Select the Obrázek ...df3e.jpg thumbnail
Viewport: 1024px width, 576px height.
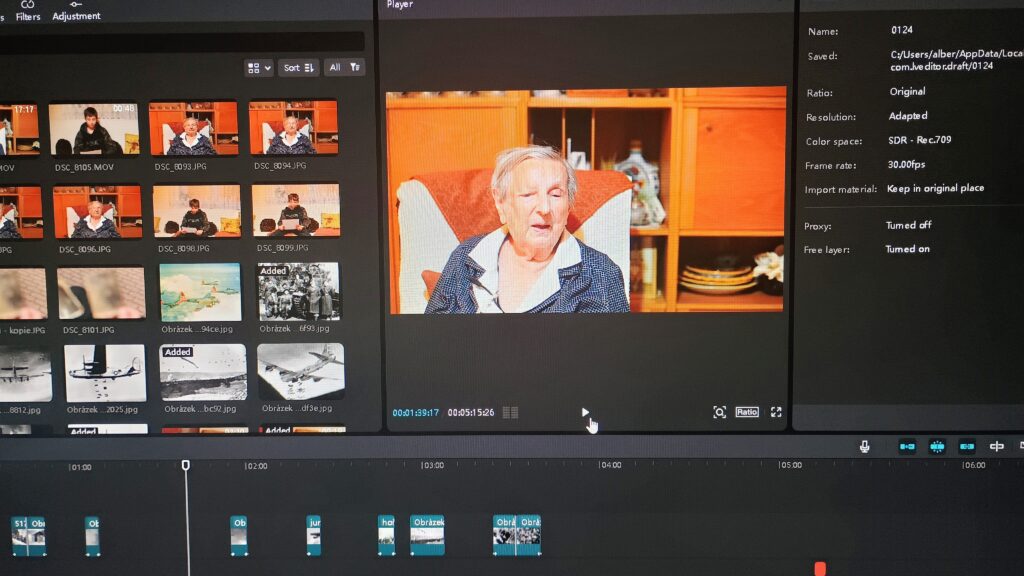pyautogui.click(x=300, y=372)
